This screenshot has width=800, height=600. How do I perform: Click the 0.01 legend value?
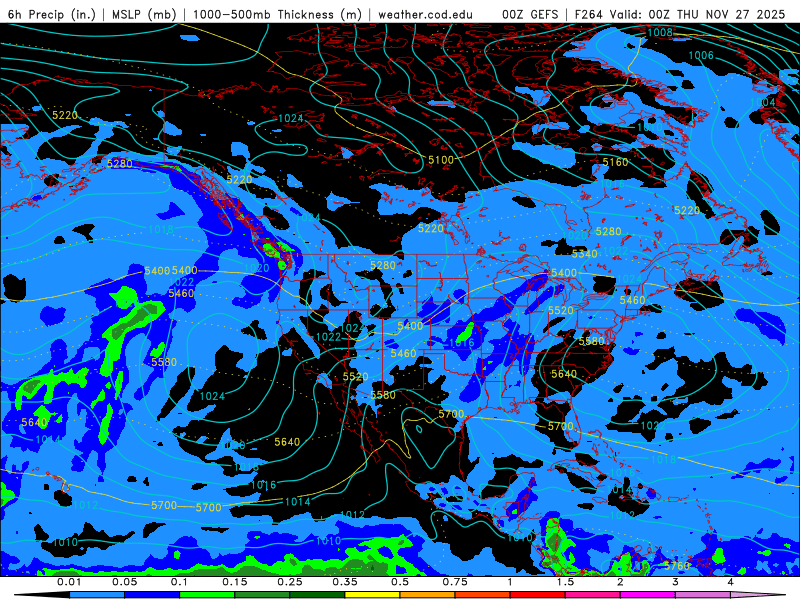69,582
